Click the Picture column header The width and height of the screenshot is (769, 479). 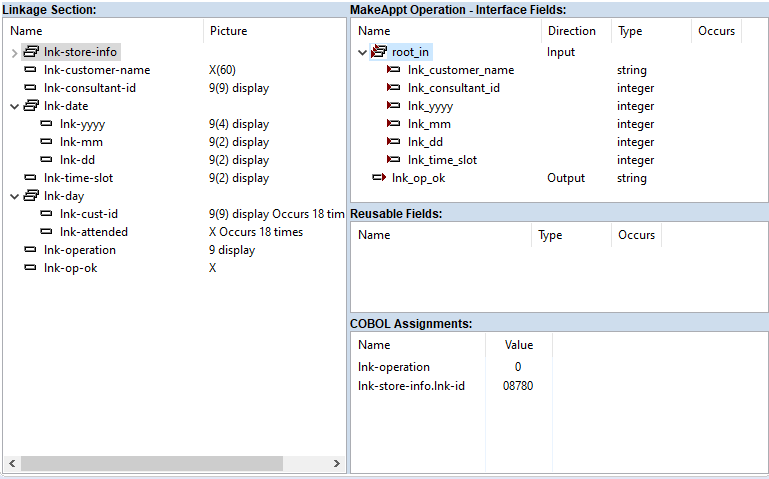click(x=228, y=31)
